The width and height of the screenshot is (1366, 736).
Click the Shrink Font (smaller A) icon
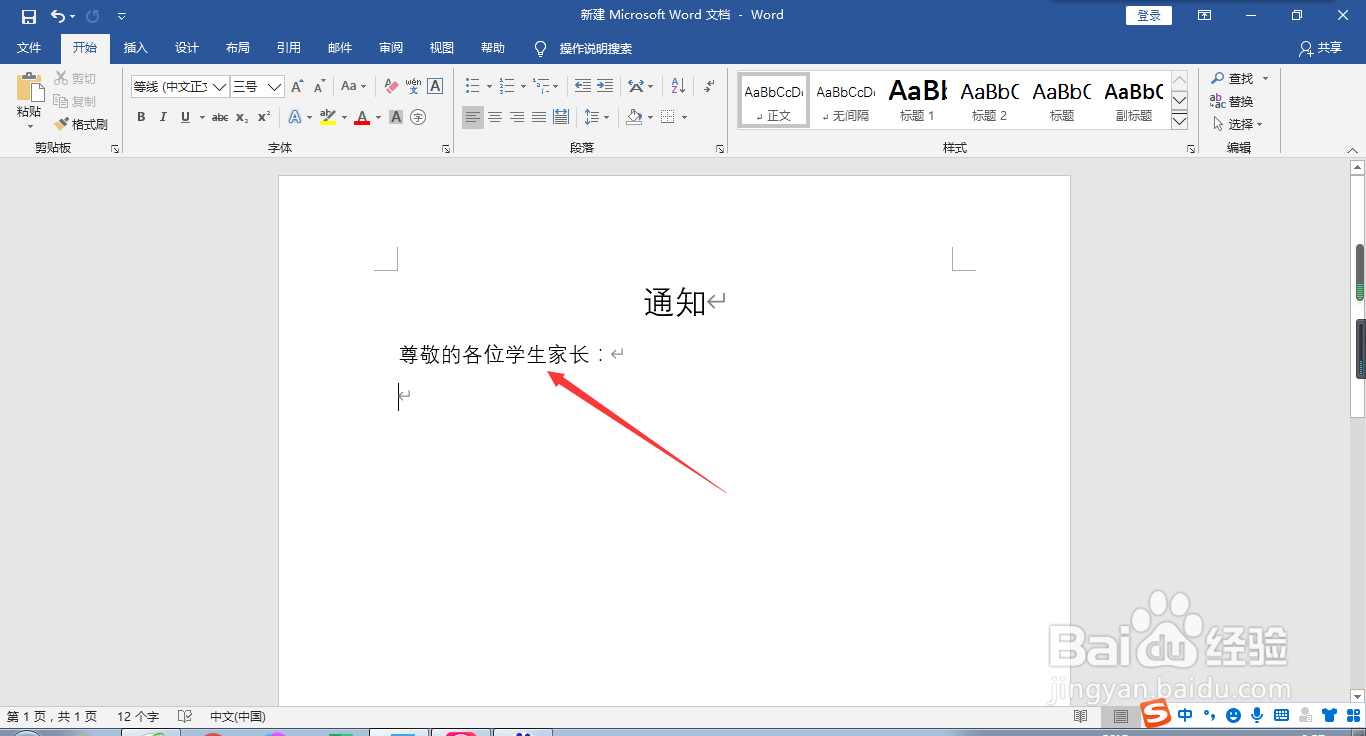pos(319,87)
